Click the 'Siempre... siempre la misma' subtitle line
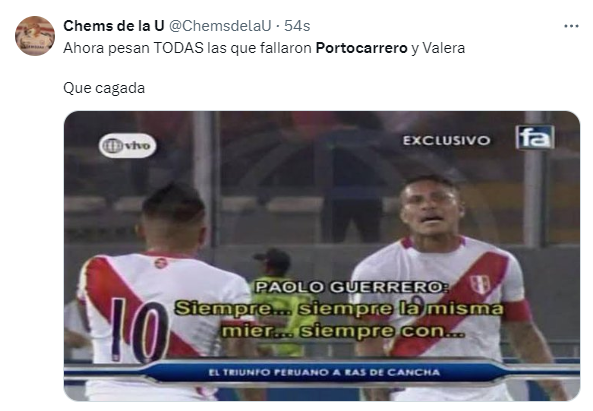Screen dimensions: 593x411 [x=339, y=309]
